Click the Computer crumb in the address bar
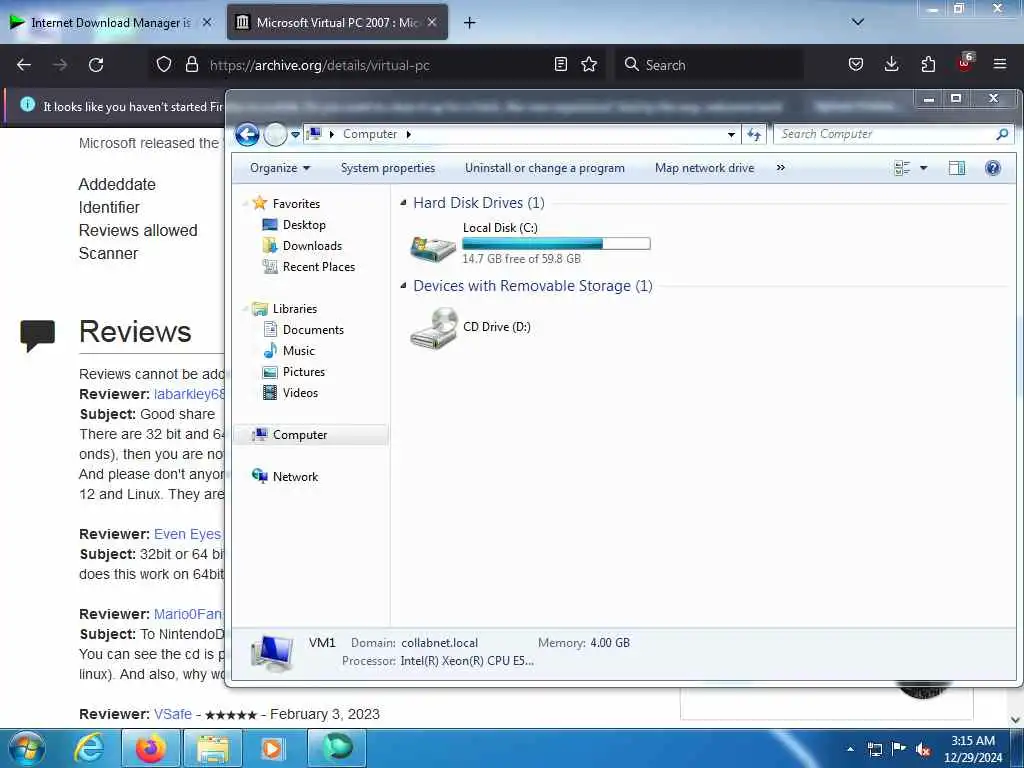This screenshot has width=1024, height=768. [x=370, y=134]
